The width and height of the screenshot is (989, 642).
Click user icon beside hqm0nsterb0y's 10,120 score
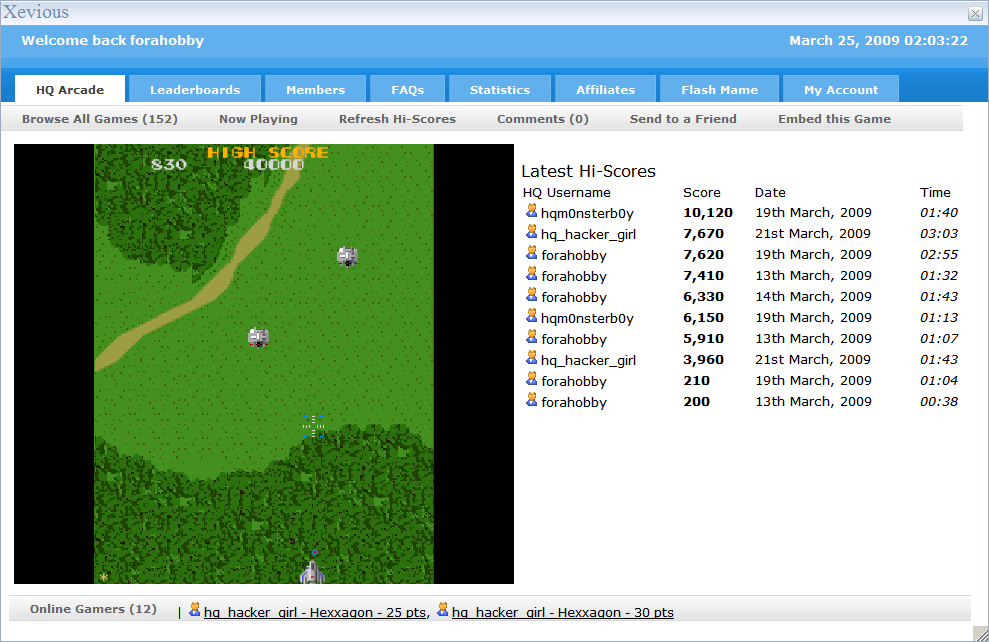pyautogui.click(x=531, y=211)
